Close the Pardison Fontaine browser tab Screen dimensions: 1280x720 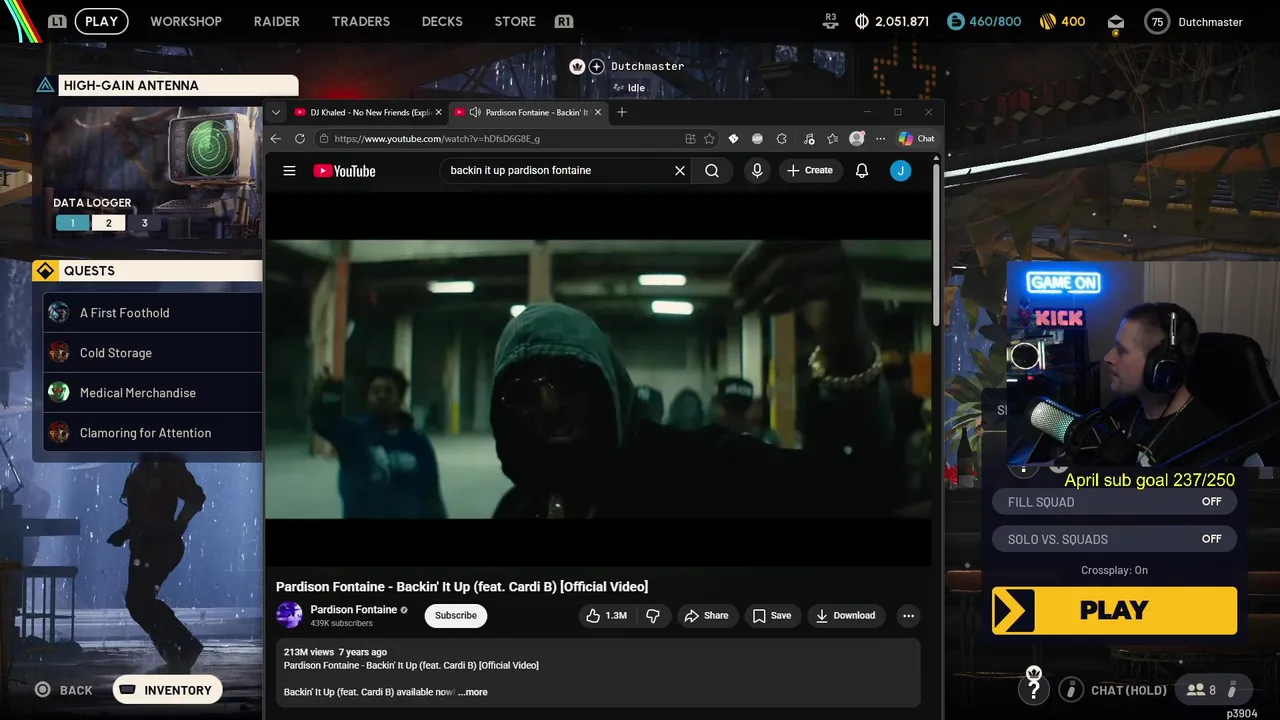coord(599,112)
